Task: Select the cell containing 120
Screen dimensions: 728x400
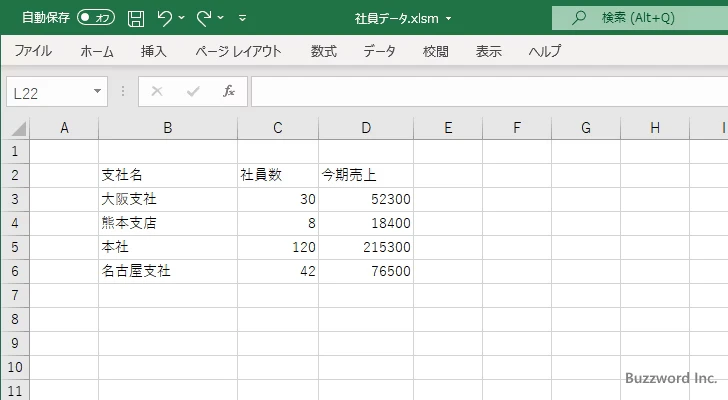Action: [x=278, y=247]
